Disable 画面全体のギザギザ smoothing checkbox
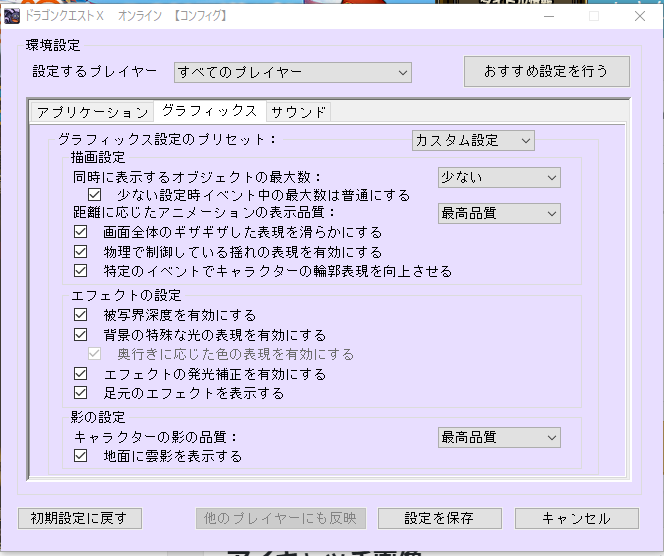Viewport: 664px width, 556px height. pos(81,232)
